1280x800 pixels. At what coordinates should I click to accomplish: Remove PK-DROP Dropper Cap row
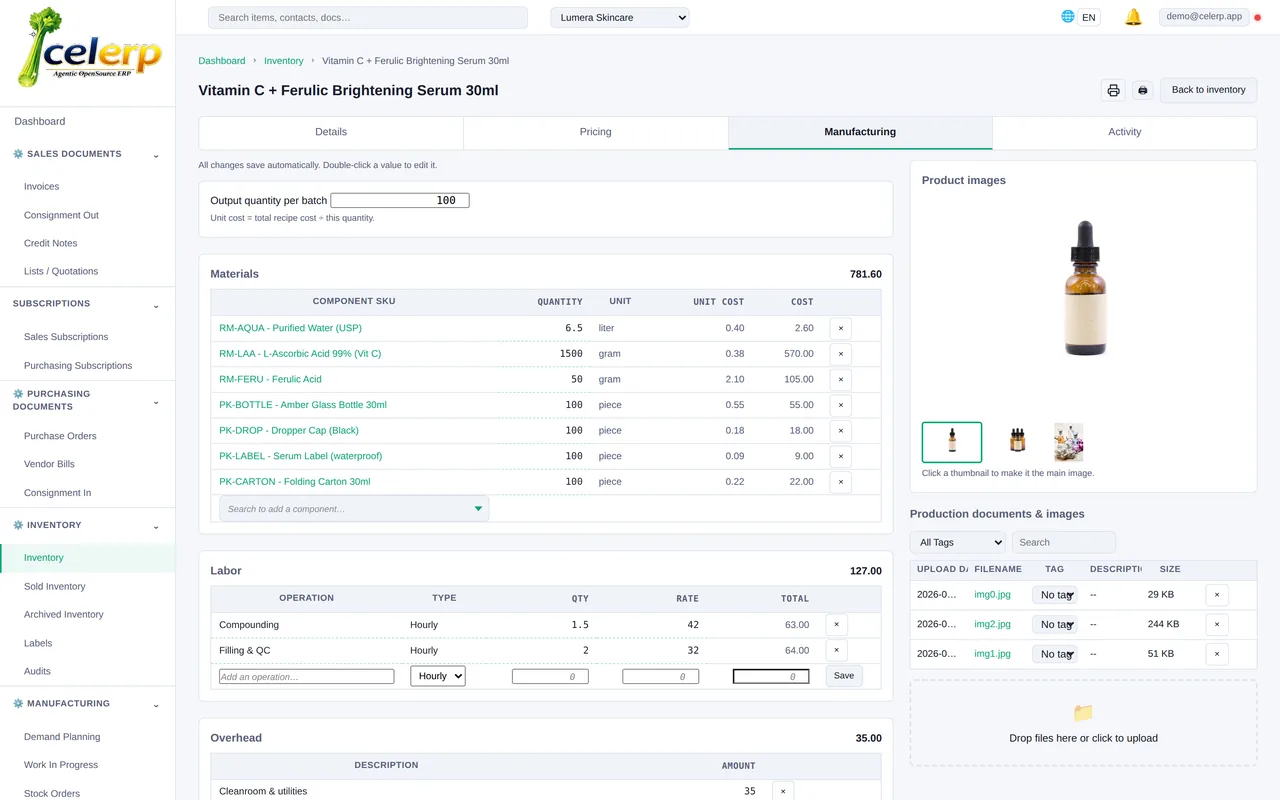click(841, 431)
